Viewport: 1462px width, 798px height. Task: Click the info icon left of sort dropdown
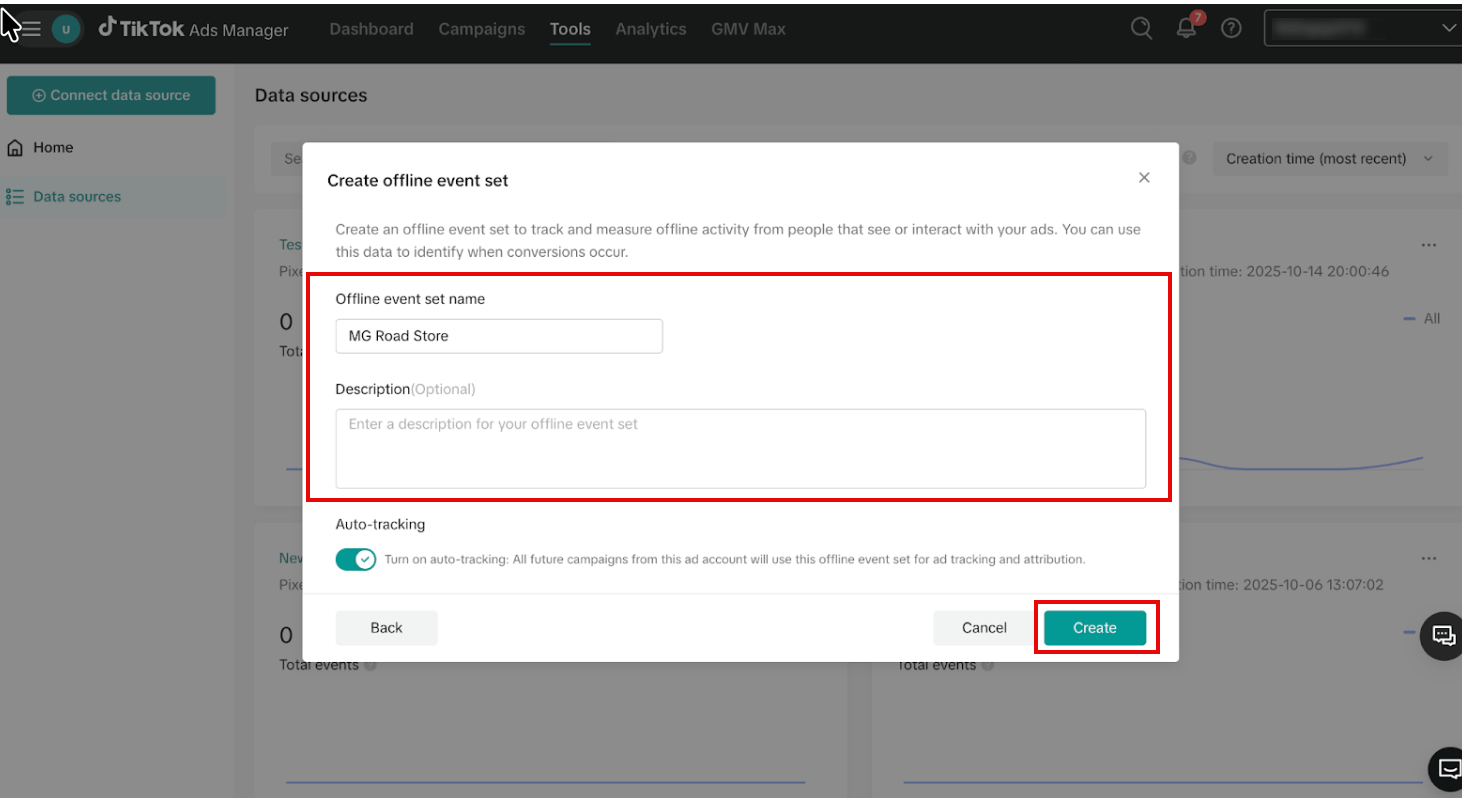coord(1190,158)
